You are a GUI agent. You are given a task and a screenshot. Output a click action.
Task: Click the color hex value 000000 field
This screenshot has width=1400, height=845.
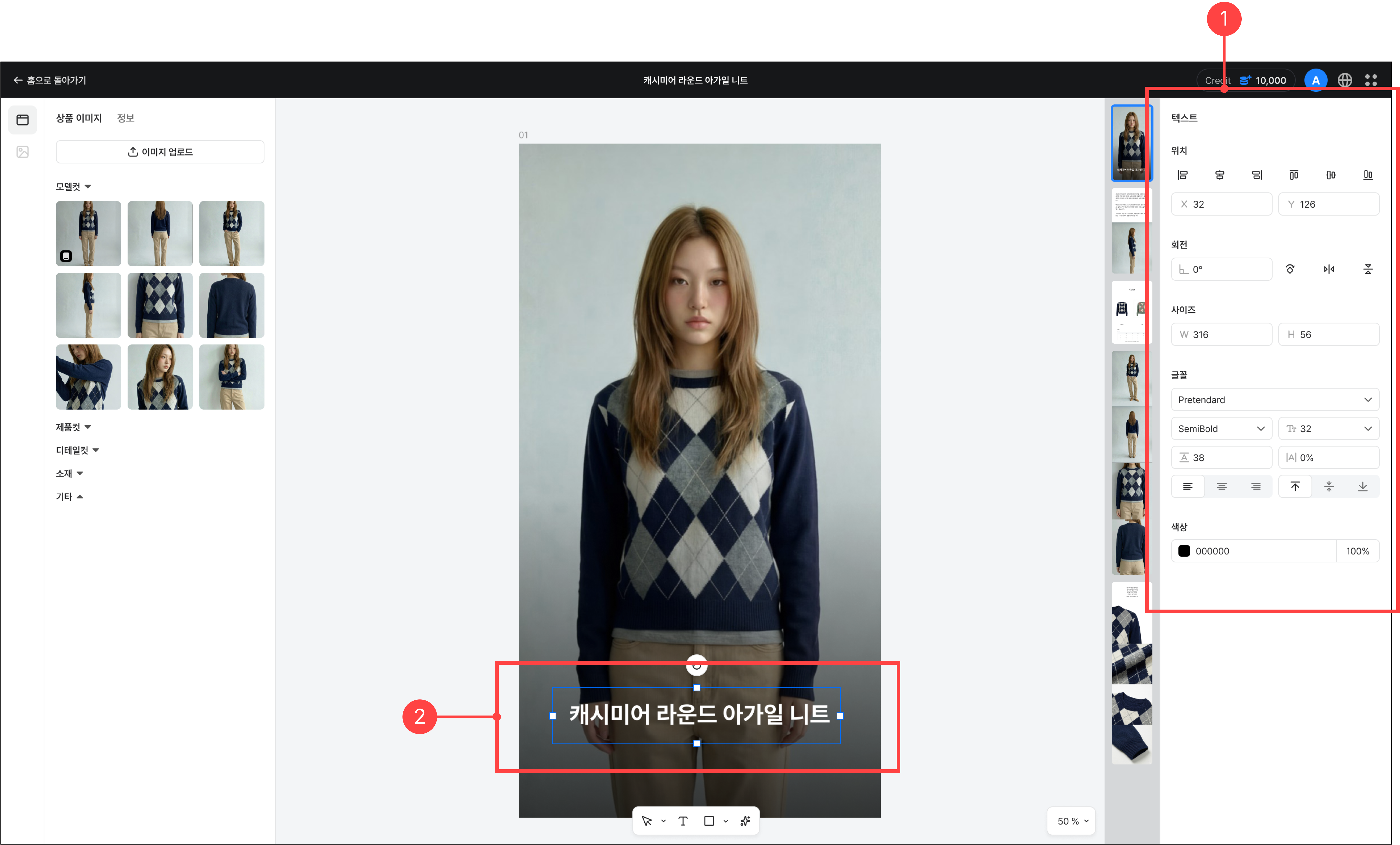(1254, 551)
